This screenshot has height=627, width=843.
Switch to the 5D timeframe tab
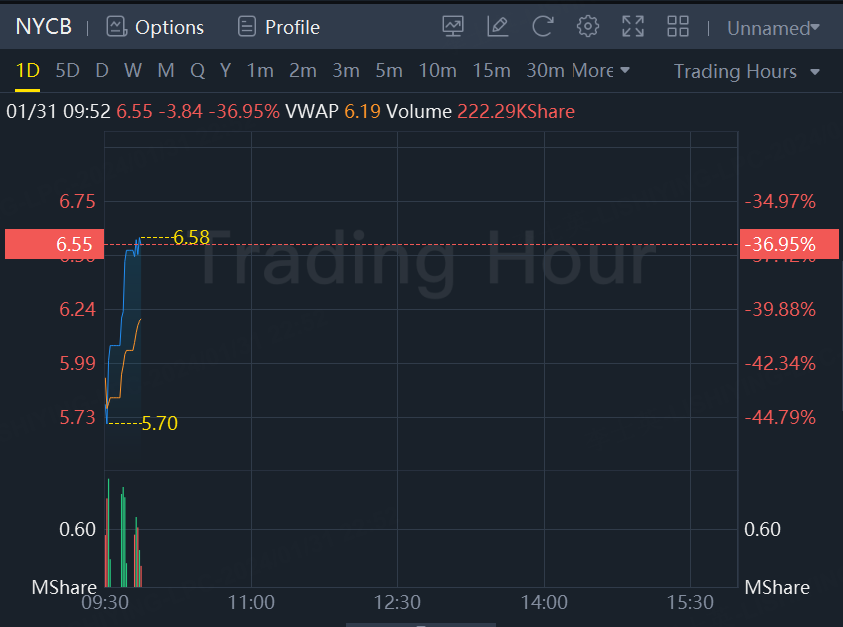pos(68,70)
